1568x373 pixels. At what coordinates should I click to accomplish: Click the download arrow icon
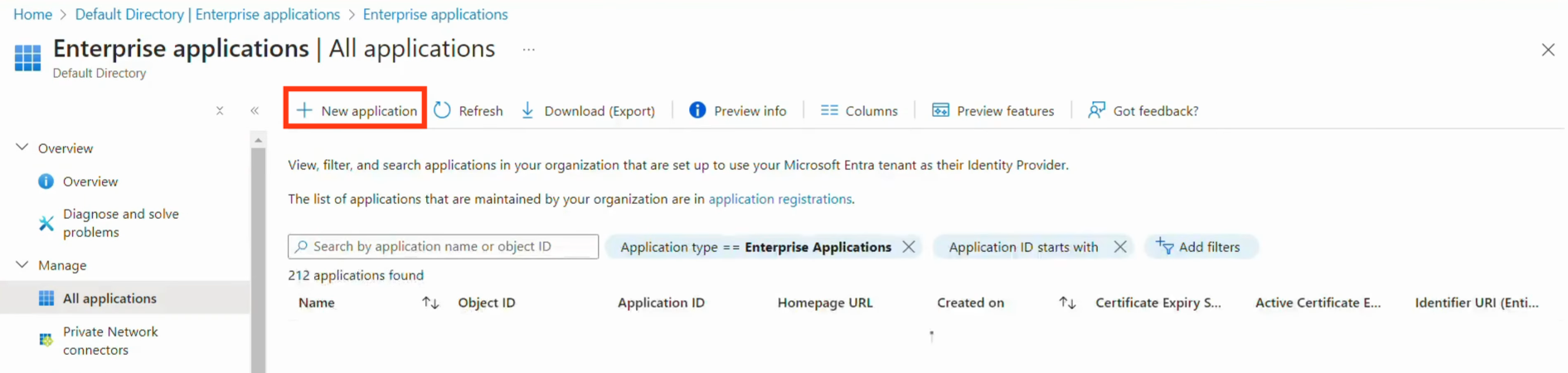pyautogui.click(x=527, y=110)
